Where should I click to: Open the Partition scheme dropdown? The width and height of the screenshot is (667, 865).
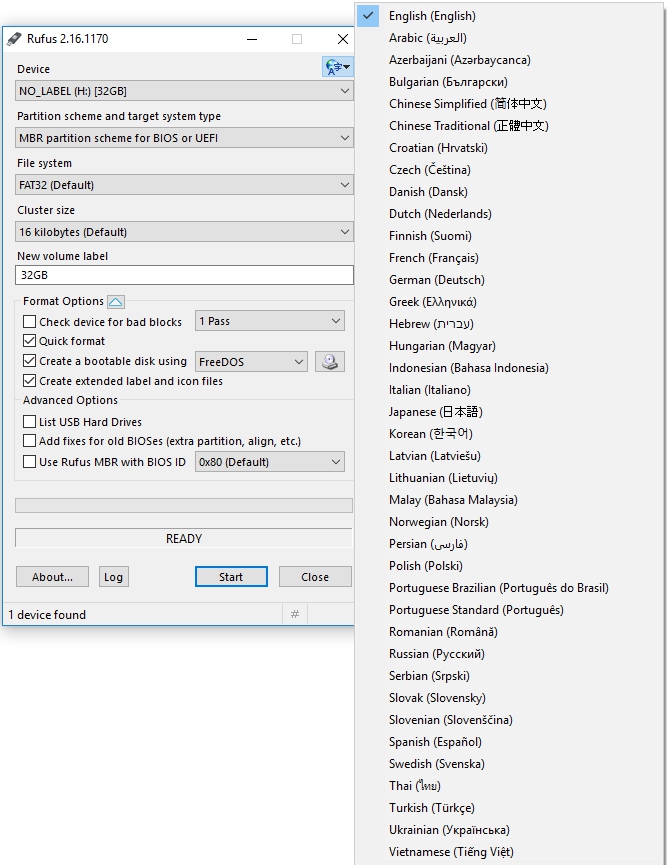pos(184,138)
